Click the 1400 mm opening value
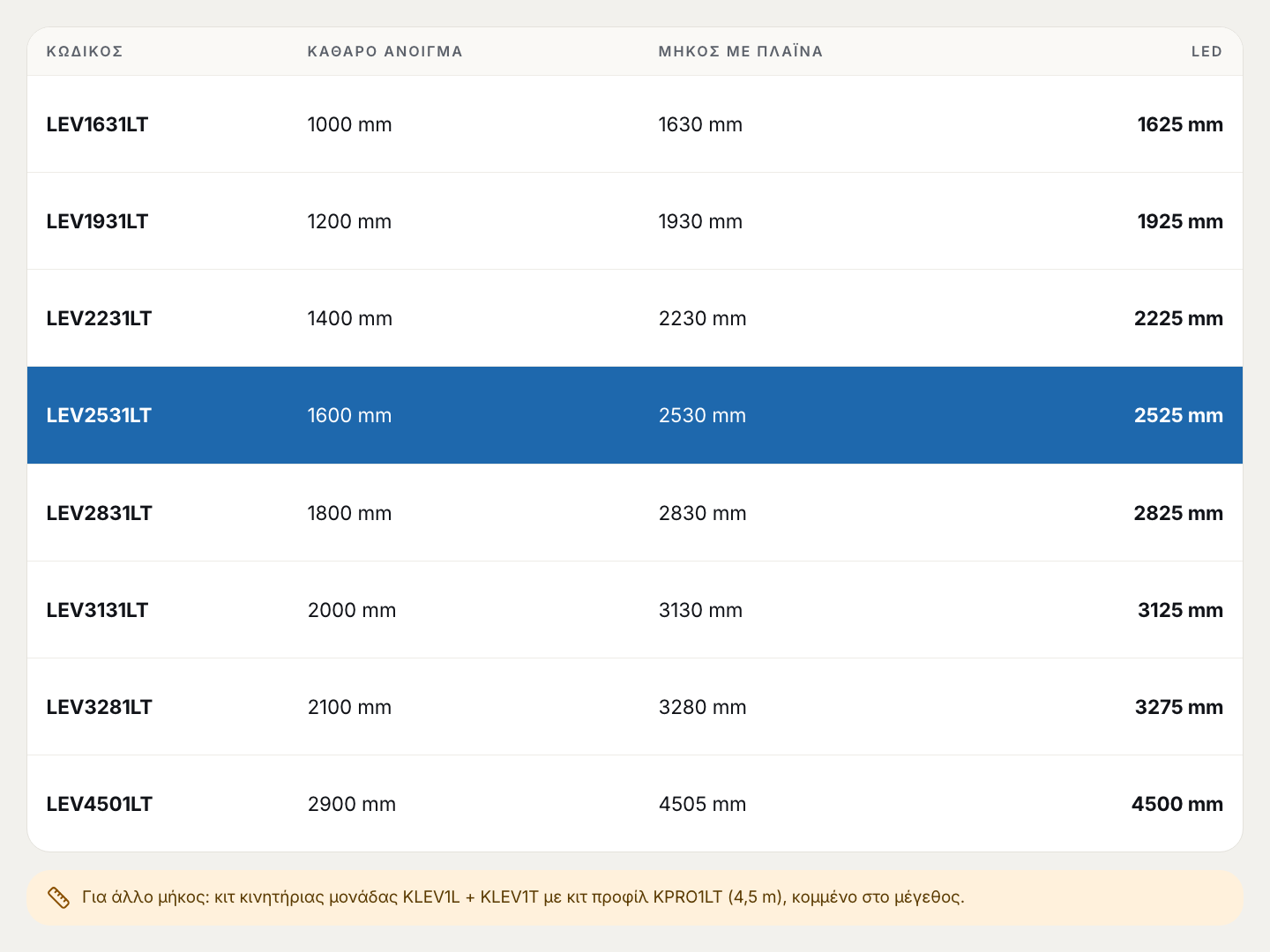This screenshot has width=1270, height=952. (x=350, y=318)
